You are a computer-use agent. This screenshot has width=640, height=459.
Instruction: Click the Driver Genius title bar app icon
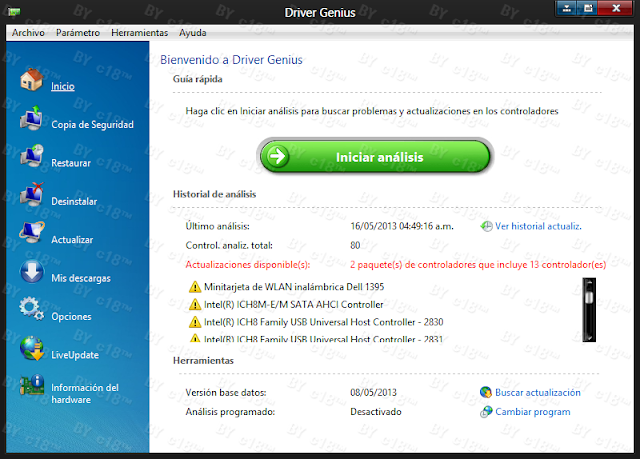click(14, 12)
